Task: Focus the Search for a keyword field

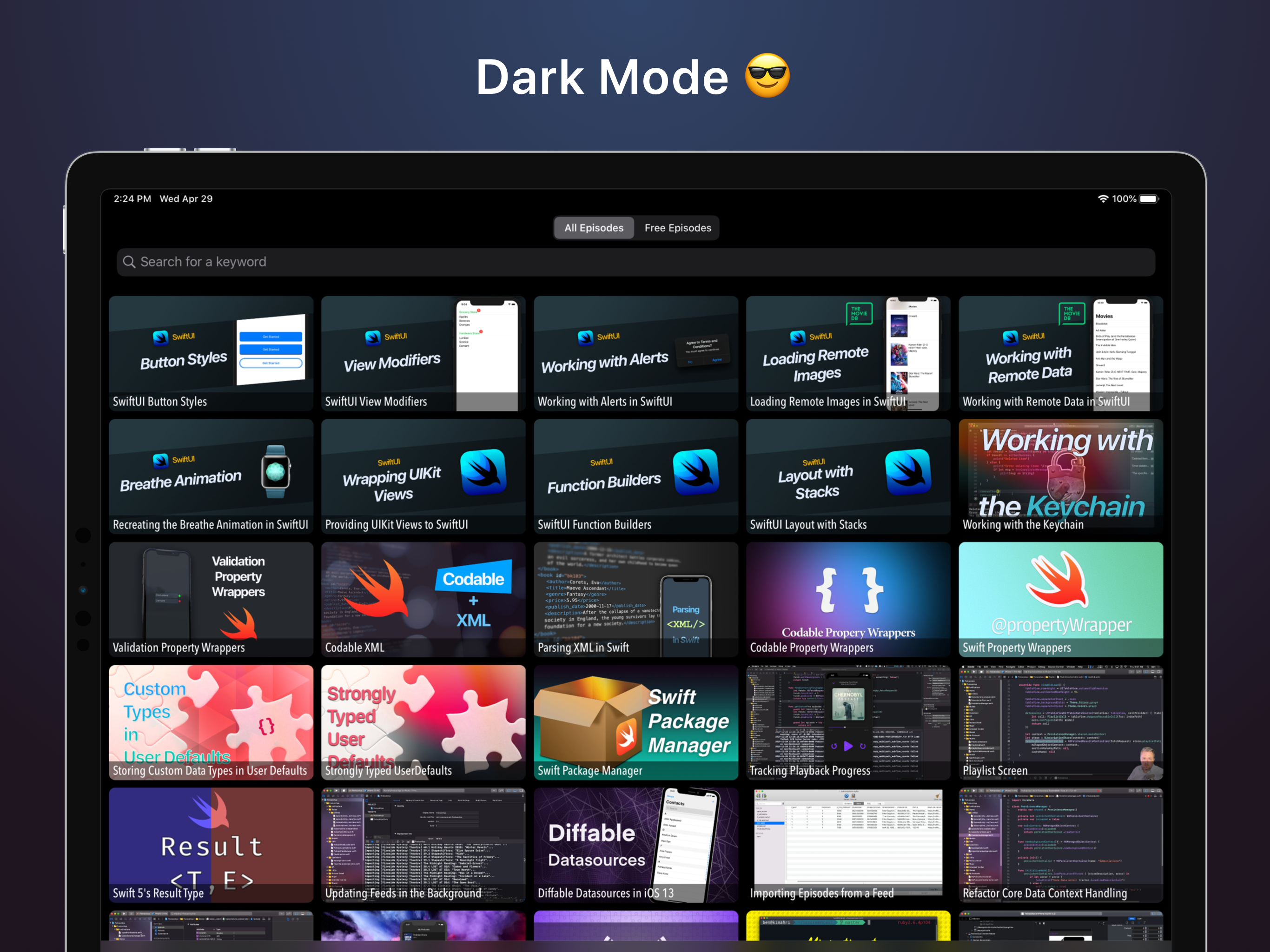Action: pos(635,262)
